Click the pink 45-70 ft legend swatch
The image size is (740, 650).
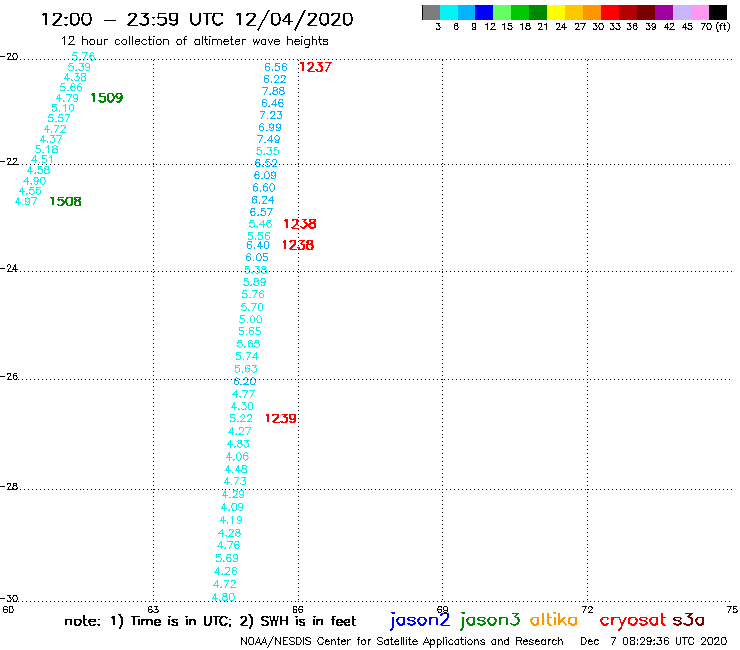[x=700, y=12]
